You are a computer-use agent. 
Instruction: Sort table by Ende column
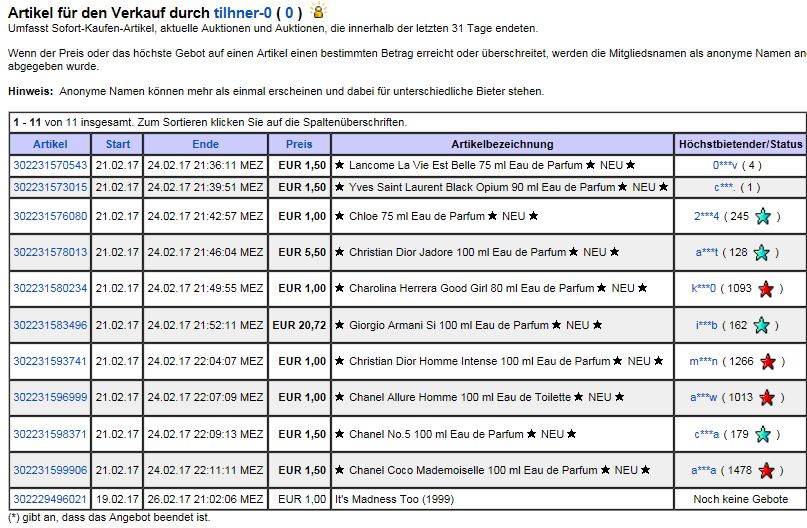pos(205,144)
